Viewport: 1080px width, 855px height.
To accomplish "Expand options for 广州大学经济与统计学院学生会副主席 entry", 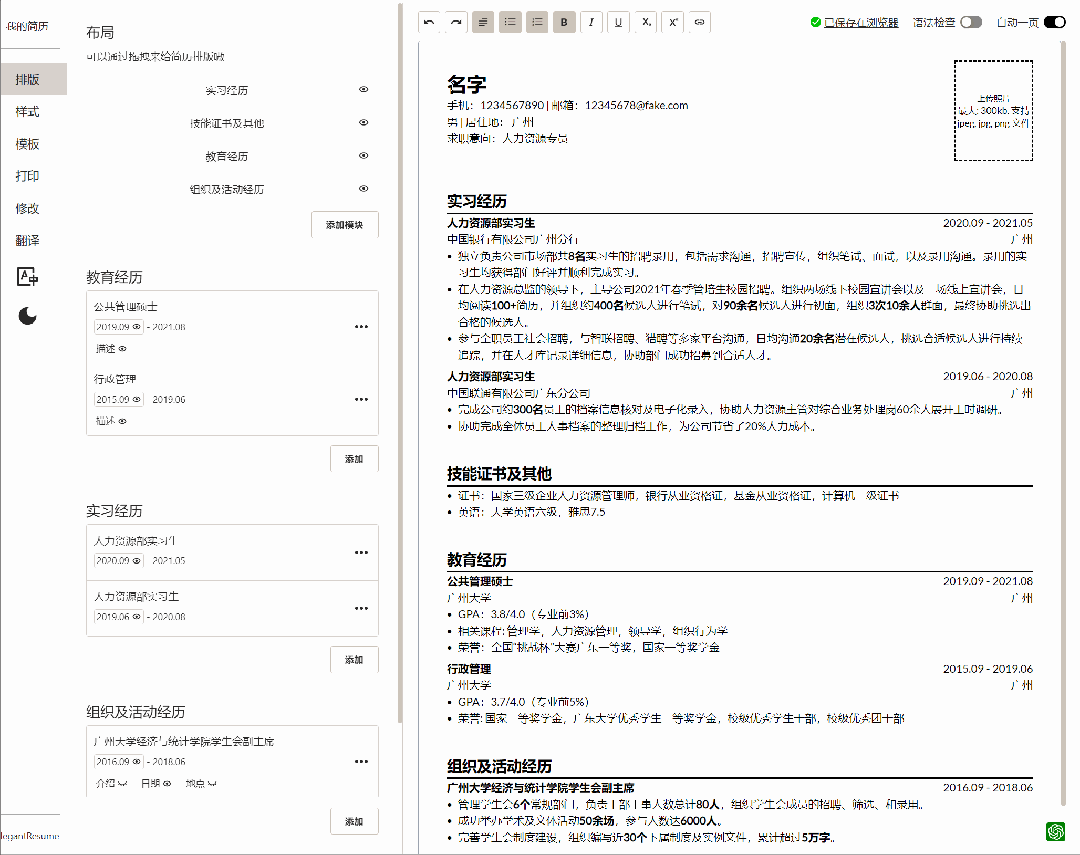I will tap(361, 761).
